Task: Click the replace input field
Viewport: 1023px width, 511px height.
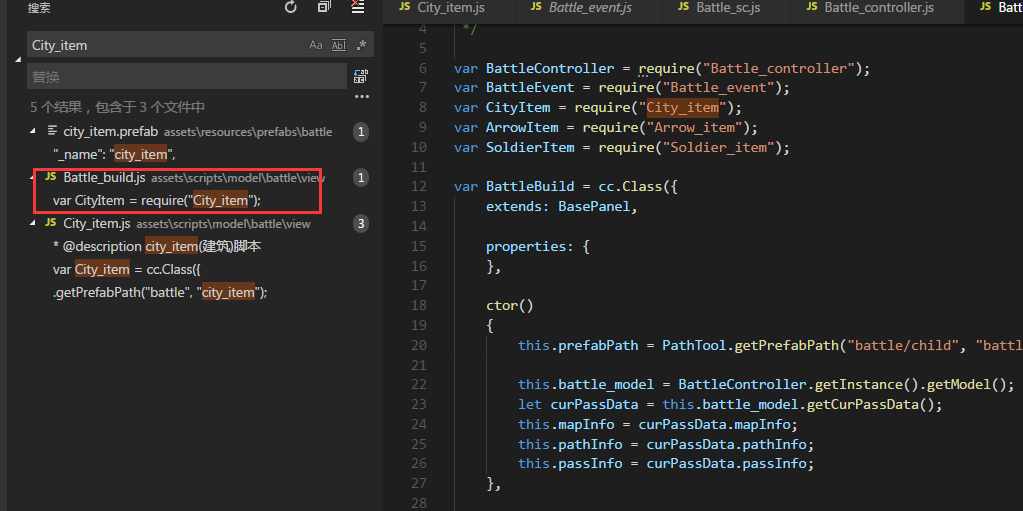Action: [187, 76]
